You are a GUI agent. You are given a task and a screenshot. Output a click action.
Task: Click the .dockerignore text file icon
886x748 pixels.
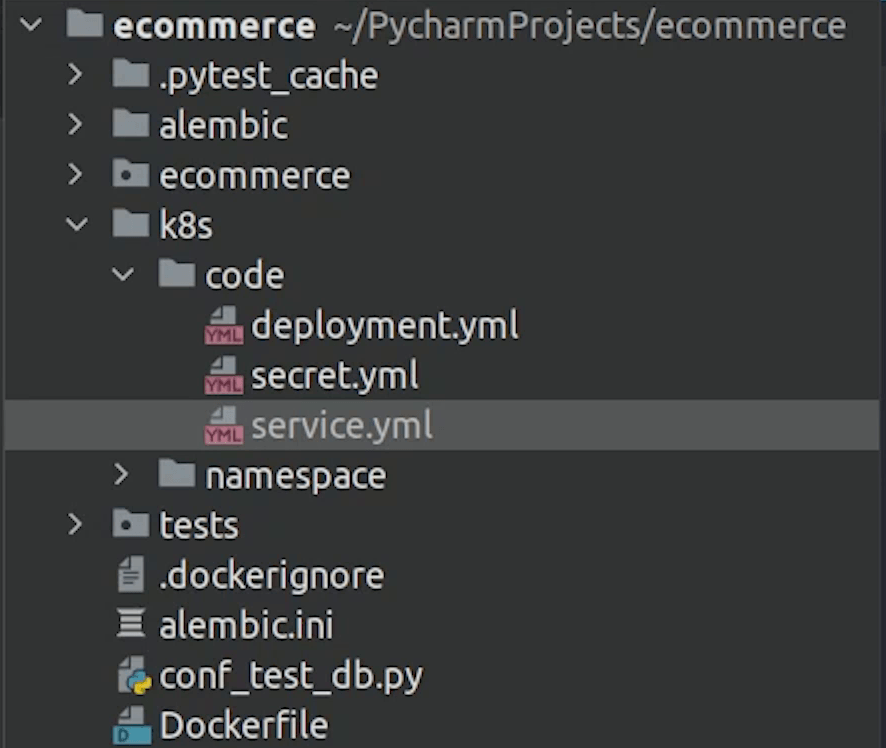(131, 575)
